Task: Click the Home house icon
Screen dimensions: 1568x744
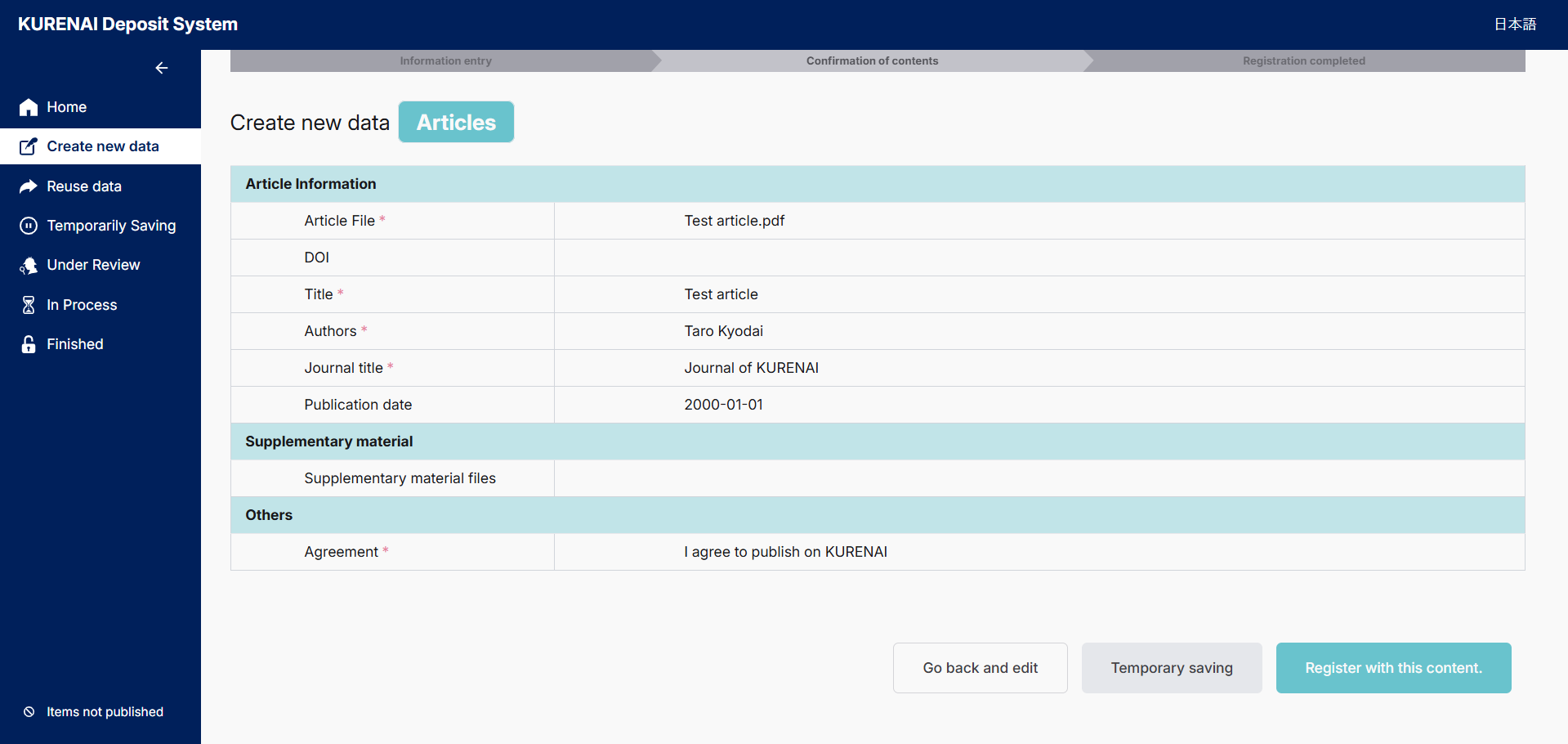Action: tap(29, 107)
